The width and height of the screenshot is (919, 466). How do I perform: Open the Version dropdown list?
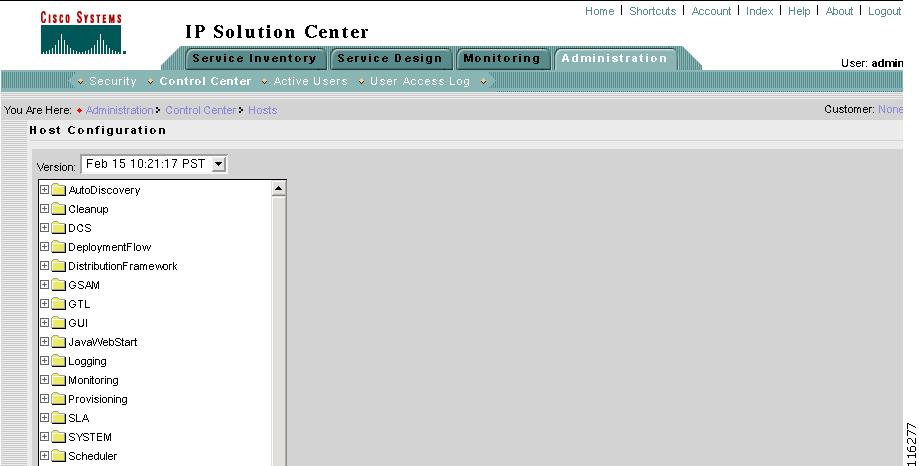point(154,164)
